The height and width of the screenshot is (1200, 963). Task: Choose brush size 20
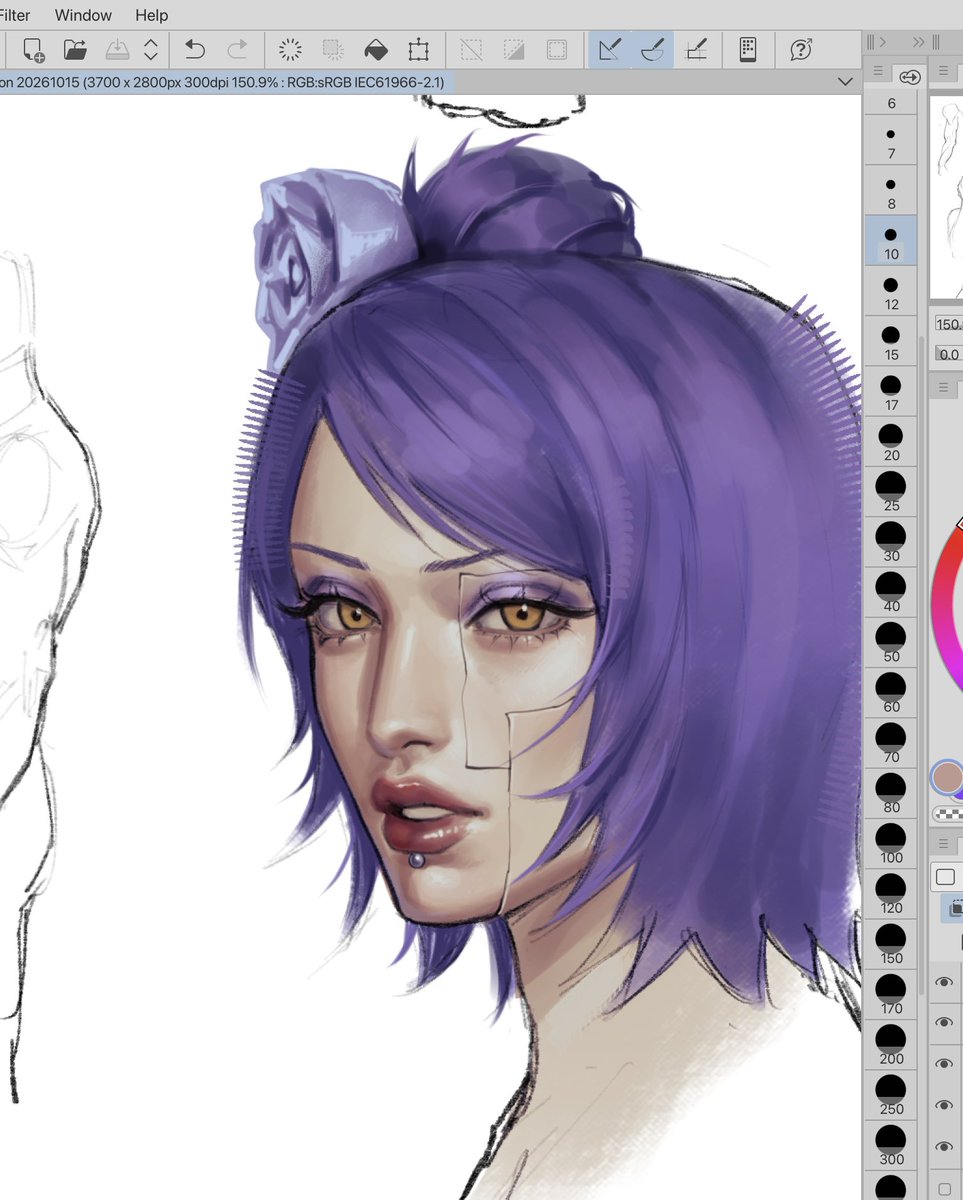(x=891, y=441)
